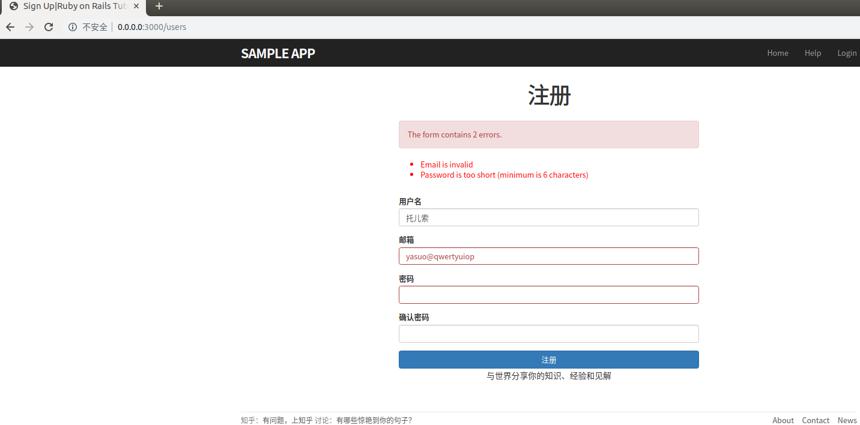This screenshot has width=860, height=425.
Task: Submit the form with blue 注册 button
Action: pos(548,360)
